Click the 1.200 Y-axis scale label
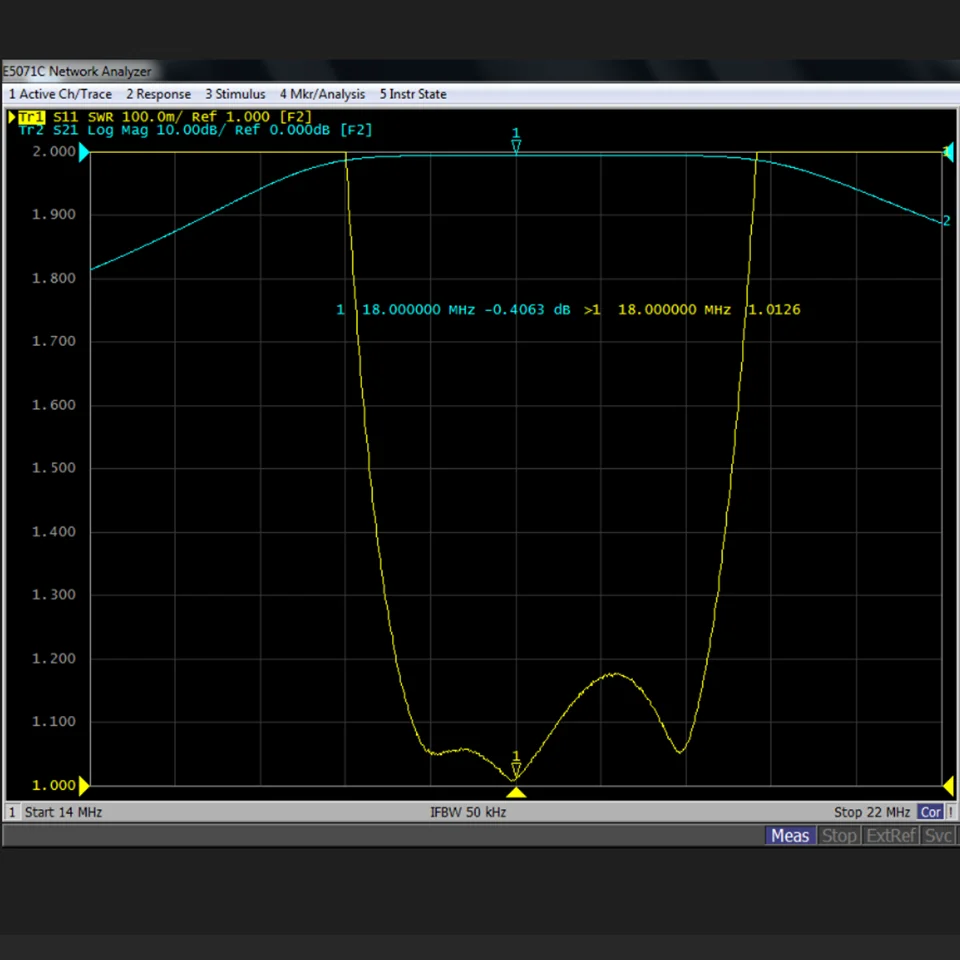 point(54,659)
